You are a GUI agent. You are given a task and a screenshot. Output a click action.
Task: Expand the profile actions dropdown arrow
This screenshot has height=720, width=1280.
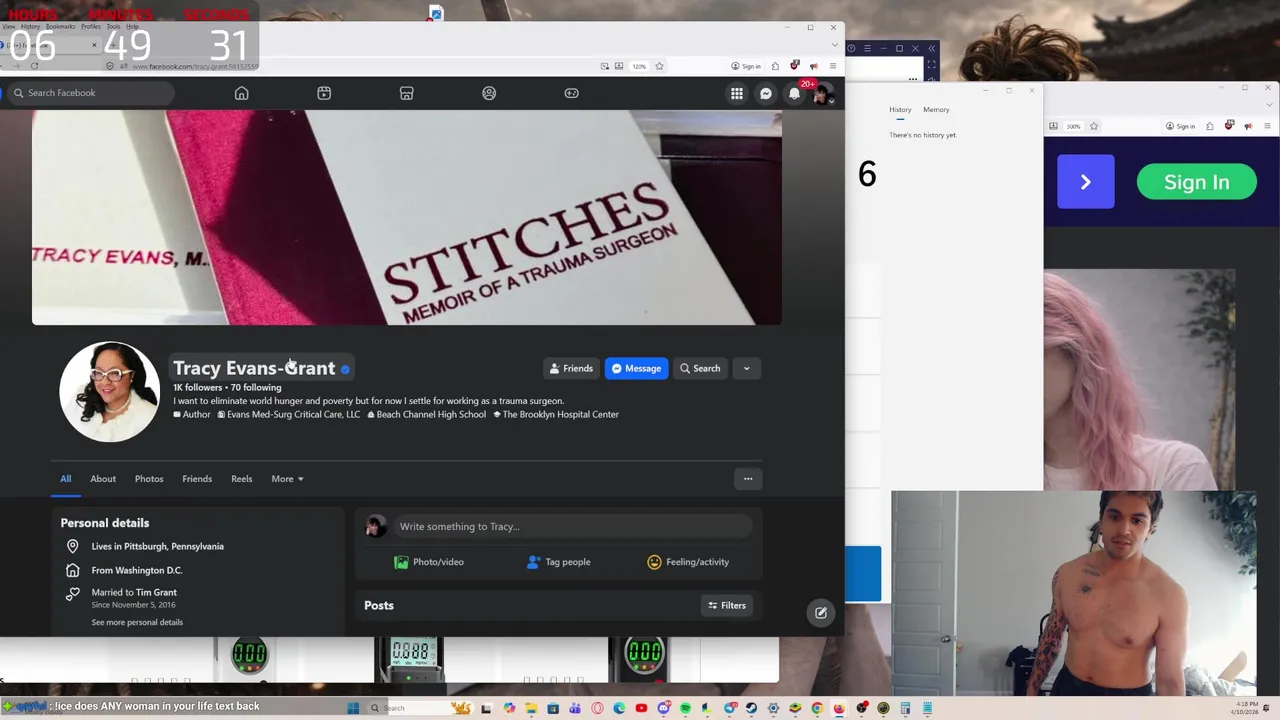point(746,369)
